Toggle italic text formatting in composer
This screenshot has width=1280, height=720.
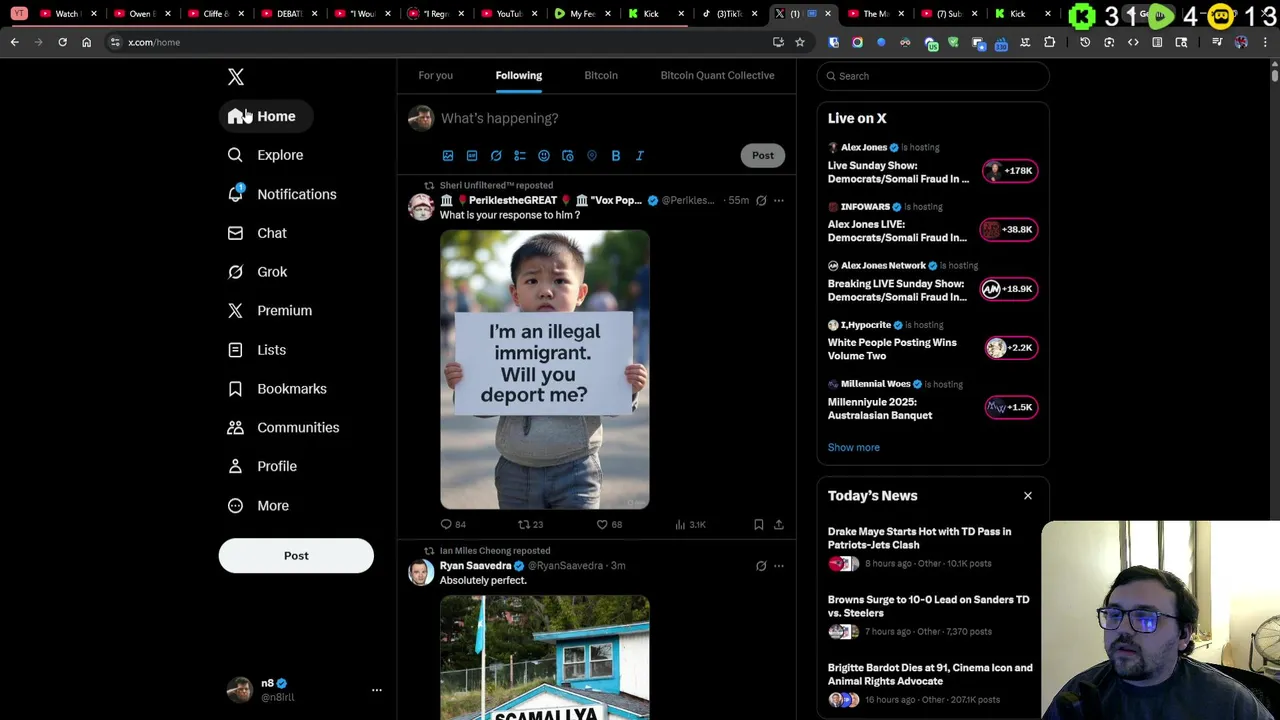[x=640, y=156]
